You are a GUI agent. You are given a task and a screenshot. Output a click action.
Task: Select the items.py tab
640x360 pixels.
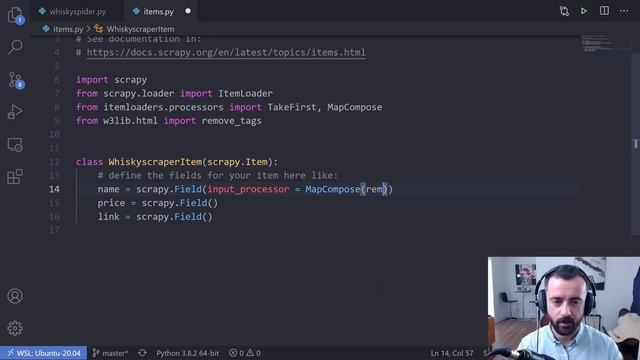pos(158,11)
